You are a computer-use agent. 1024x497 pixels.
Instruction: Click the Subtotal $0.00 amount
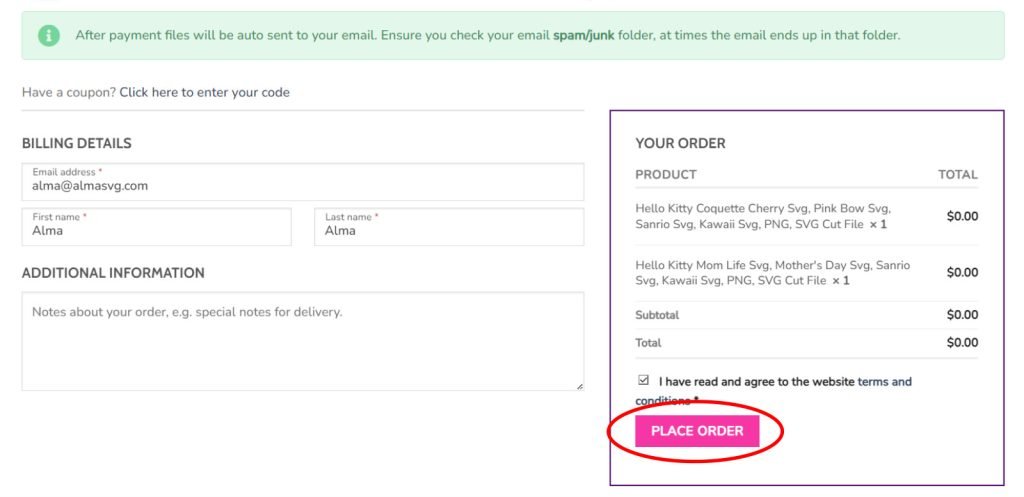click(962, 315)
